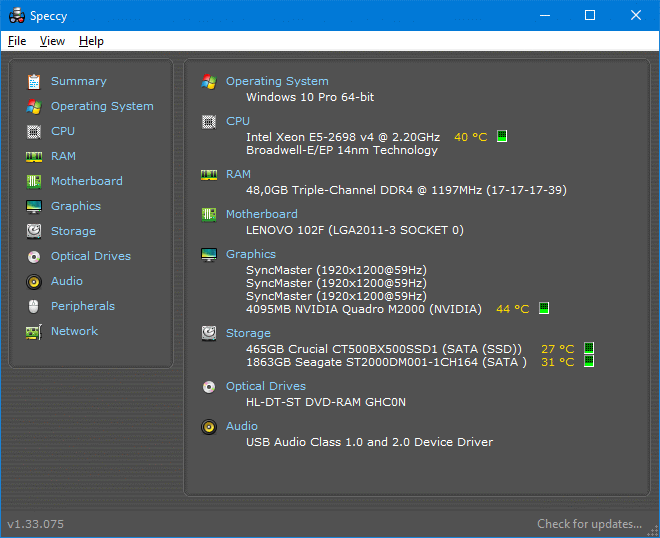Click Storage heading in summary panel
The image size is (660, 538).
point(248,333)
